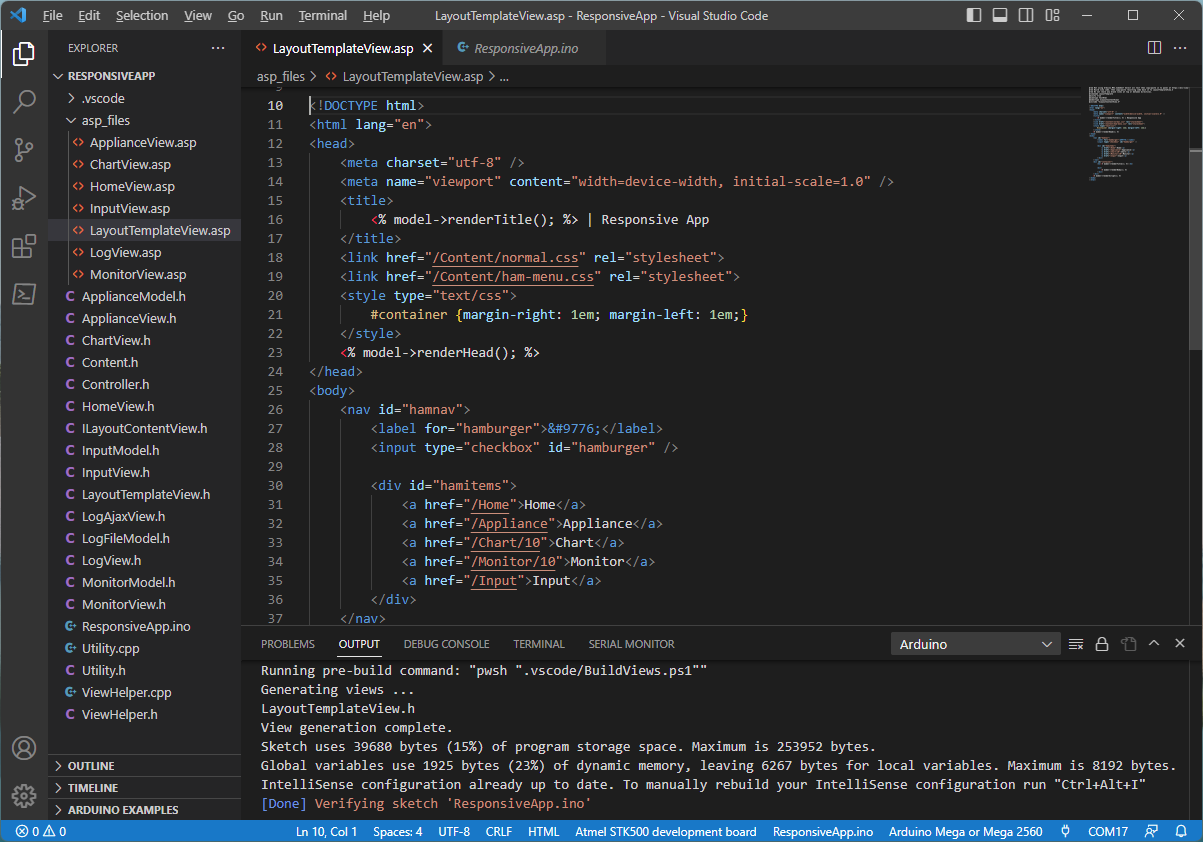Collapse the asp_files folder
Viewport: 1203px width, 842px height.
tap(144, 120)
